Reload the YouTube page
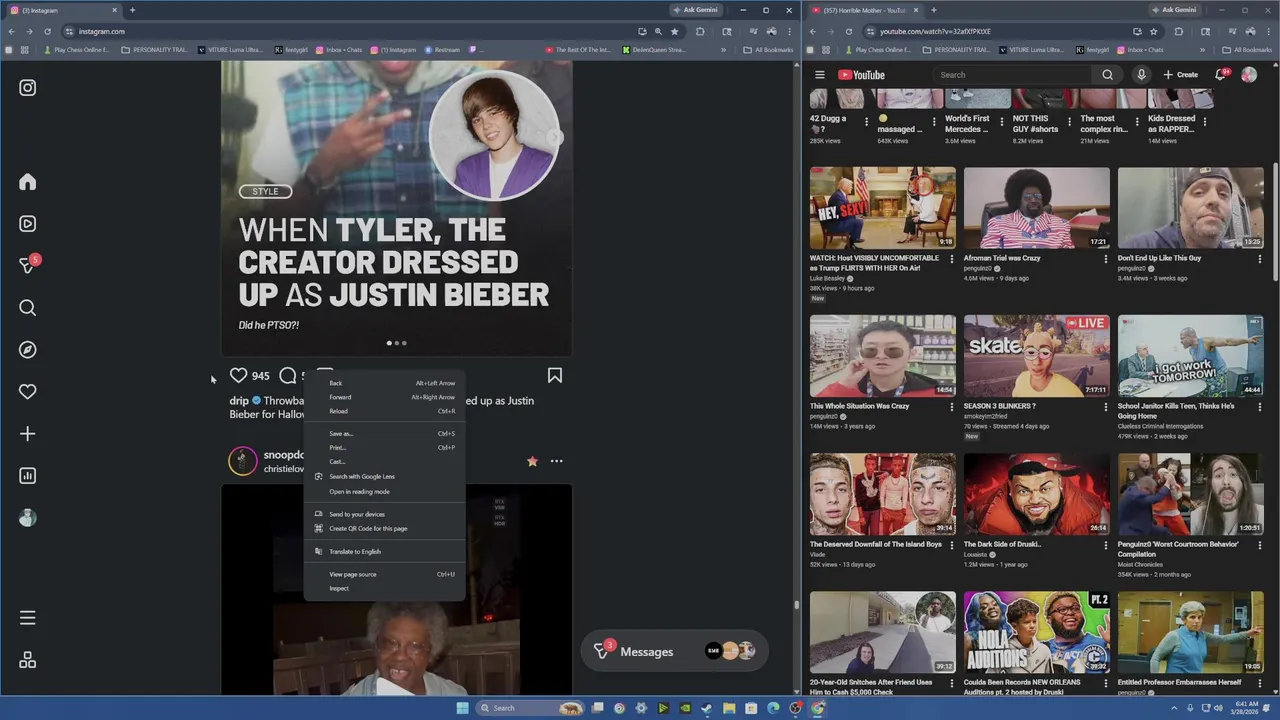This screenshot has width=1280, height=720. point(848,31)
